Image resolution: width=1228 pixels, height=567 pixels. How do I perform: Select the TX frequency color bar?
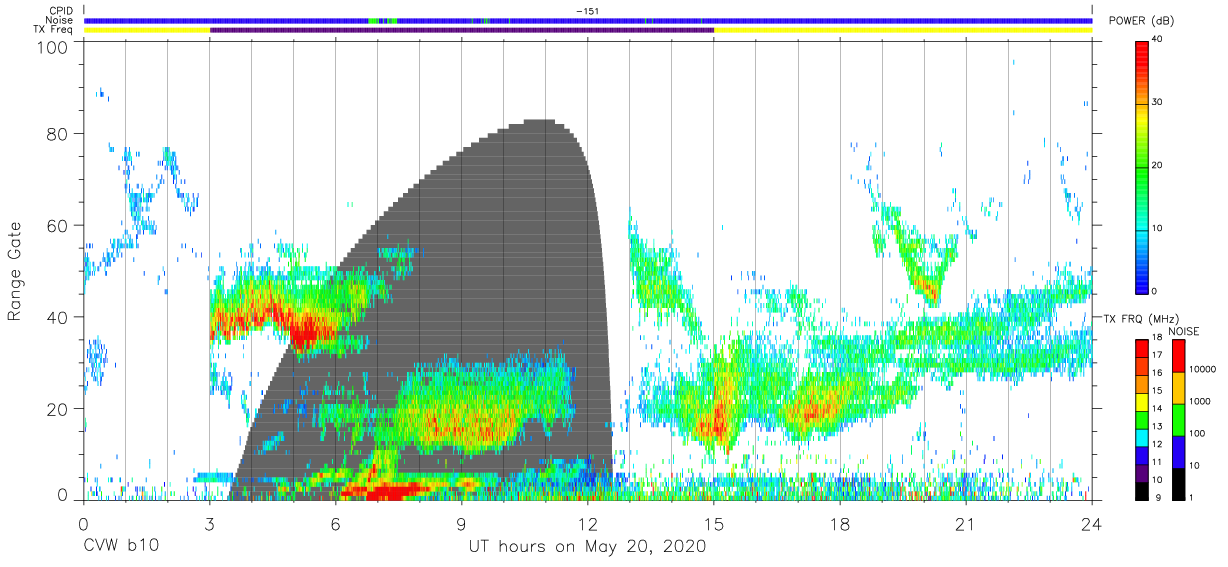(x=1141, y=419)
